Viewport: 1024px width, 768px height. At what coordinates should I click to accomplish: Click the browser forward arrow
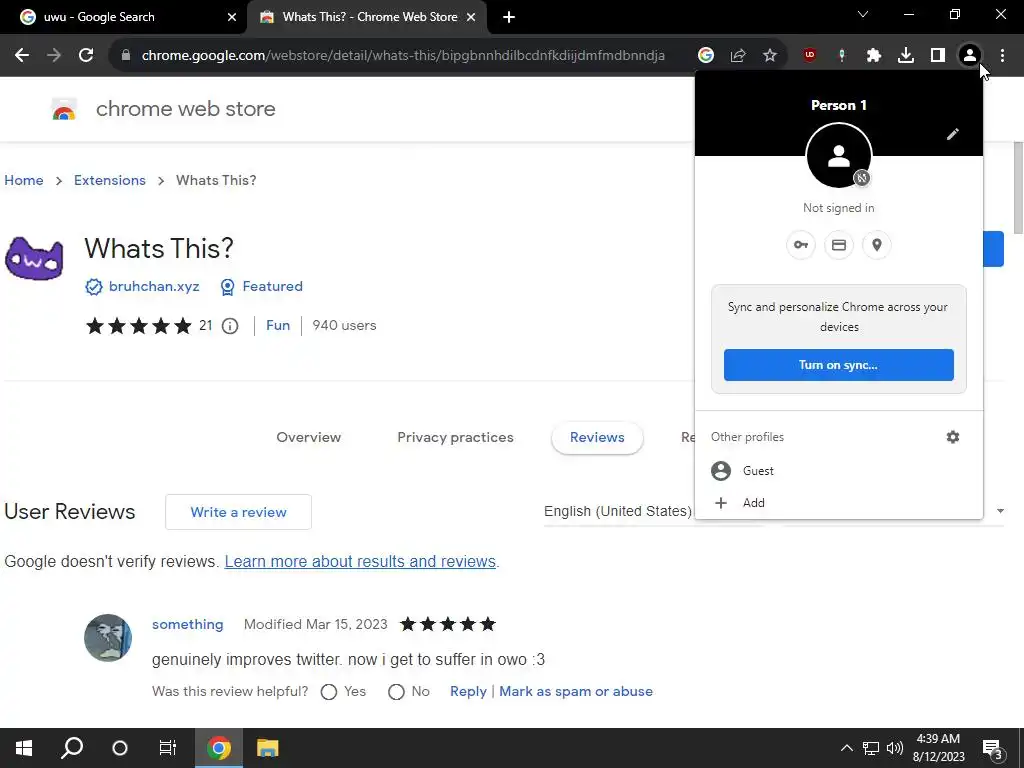[x=54, y=55]
